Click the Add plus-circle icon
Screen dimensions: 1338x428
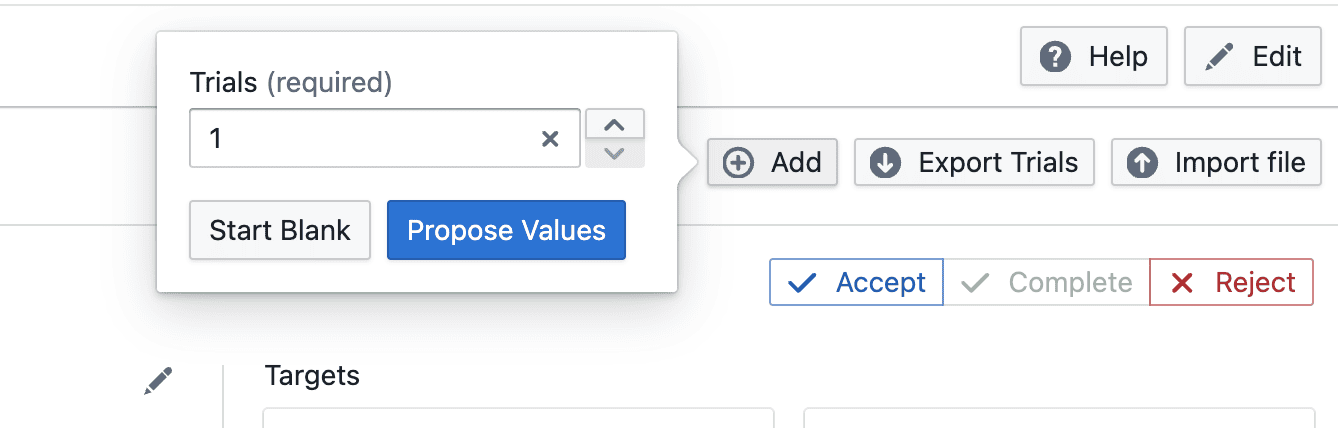point(738,163)
